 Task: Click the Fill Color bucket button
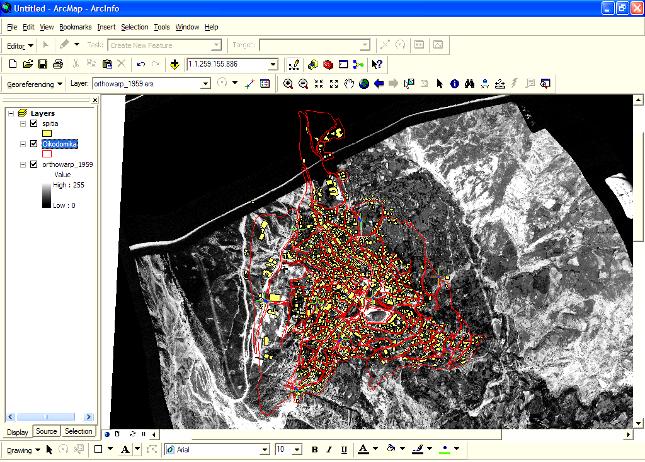click(x=391, y=449)
